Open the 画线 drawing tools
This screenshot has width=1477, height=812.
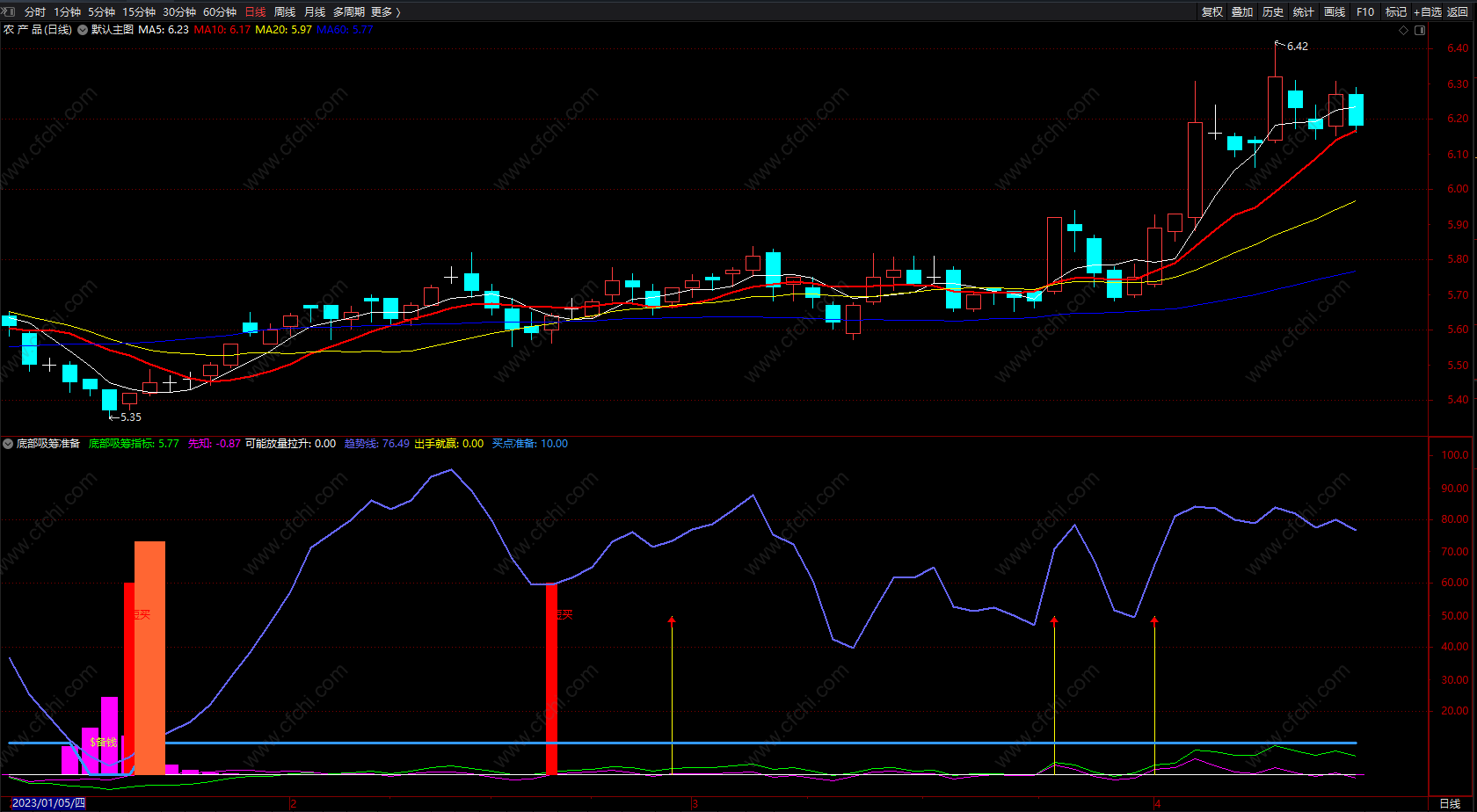point(1335,11)
